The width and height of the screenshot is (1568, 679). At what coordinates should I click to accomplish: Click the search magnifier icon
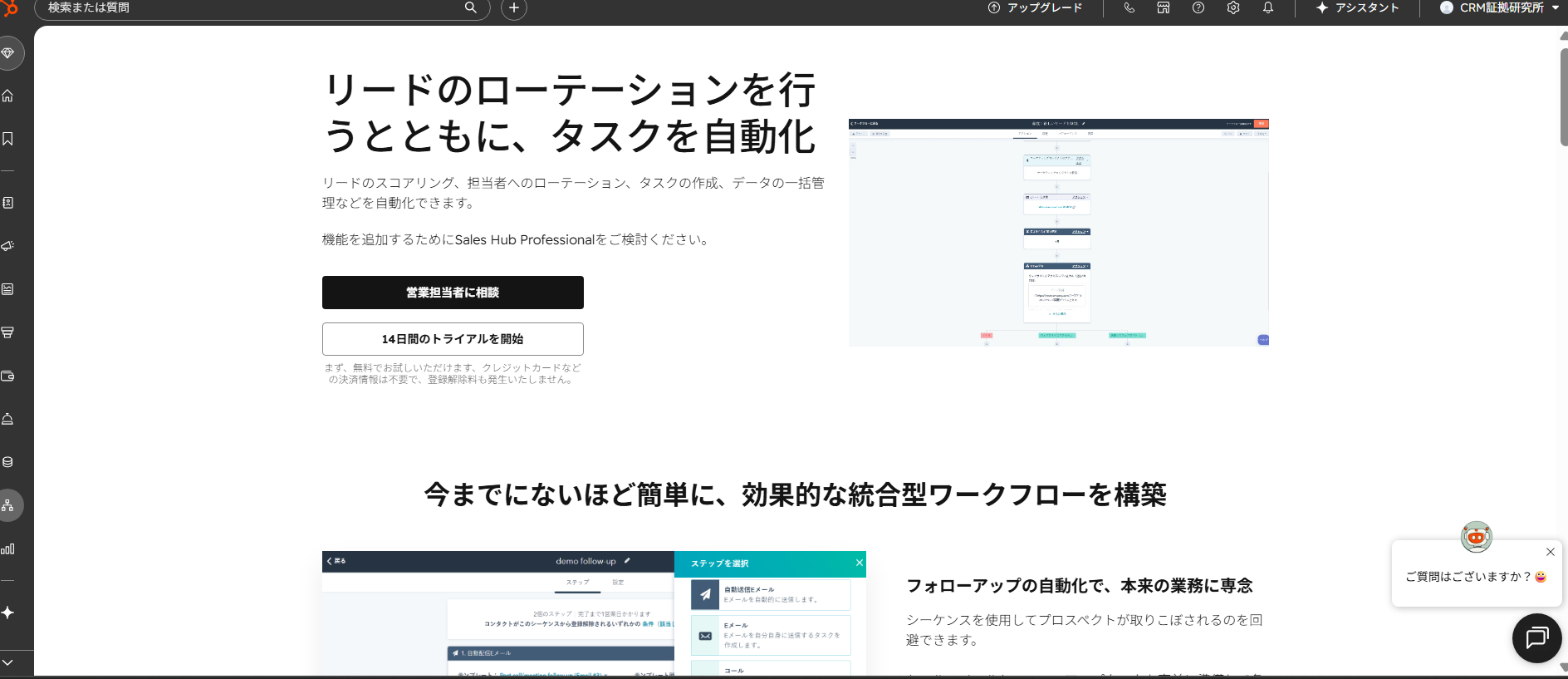click(471, 7)
